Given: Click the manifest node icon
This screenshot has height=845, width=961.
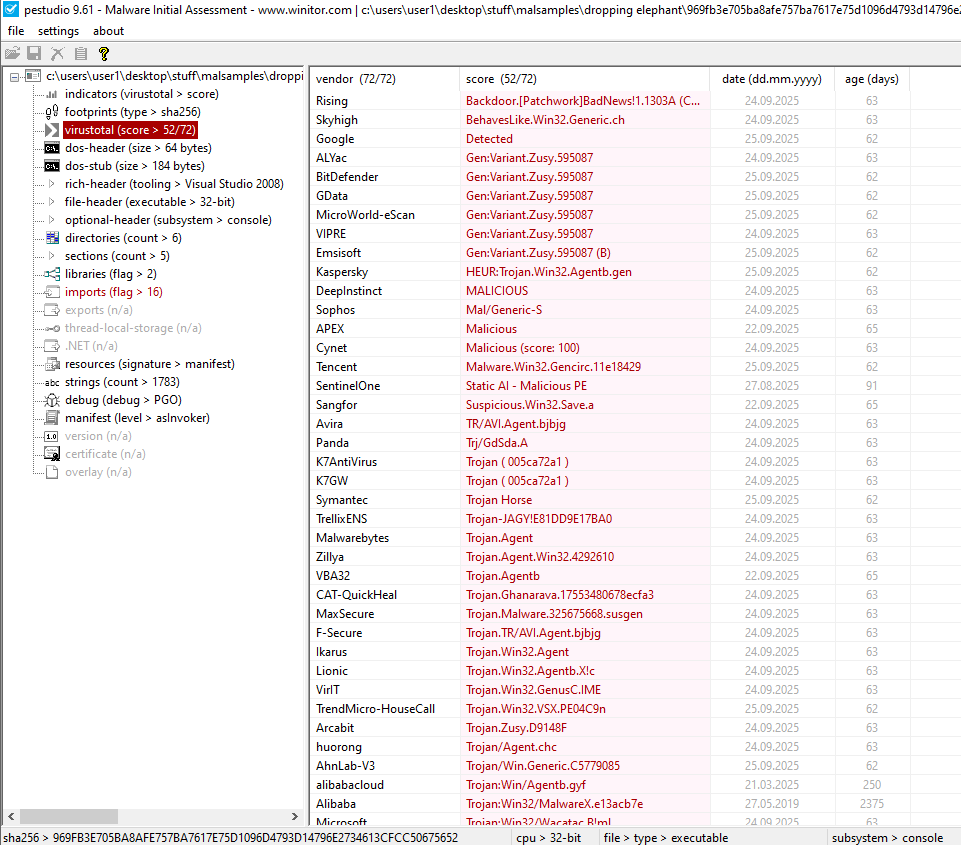Looking at the screenshot, I should [52, 418].
